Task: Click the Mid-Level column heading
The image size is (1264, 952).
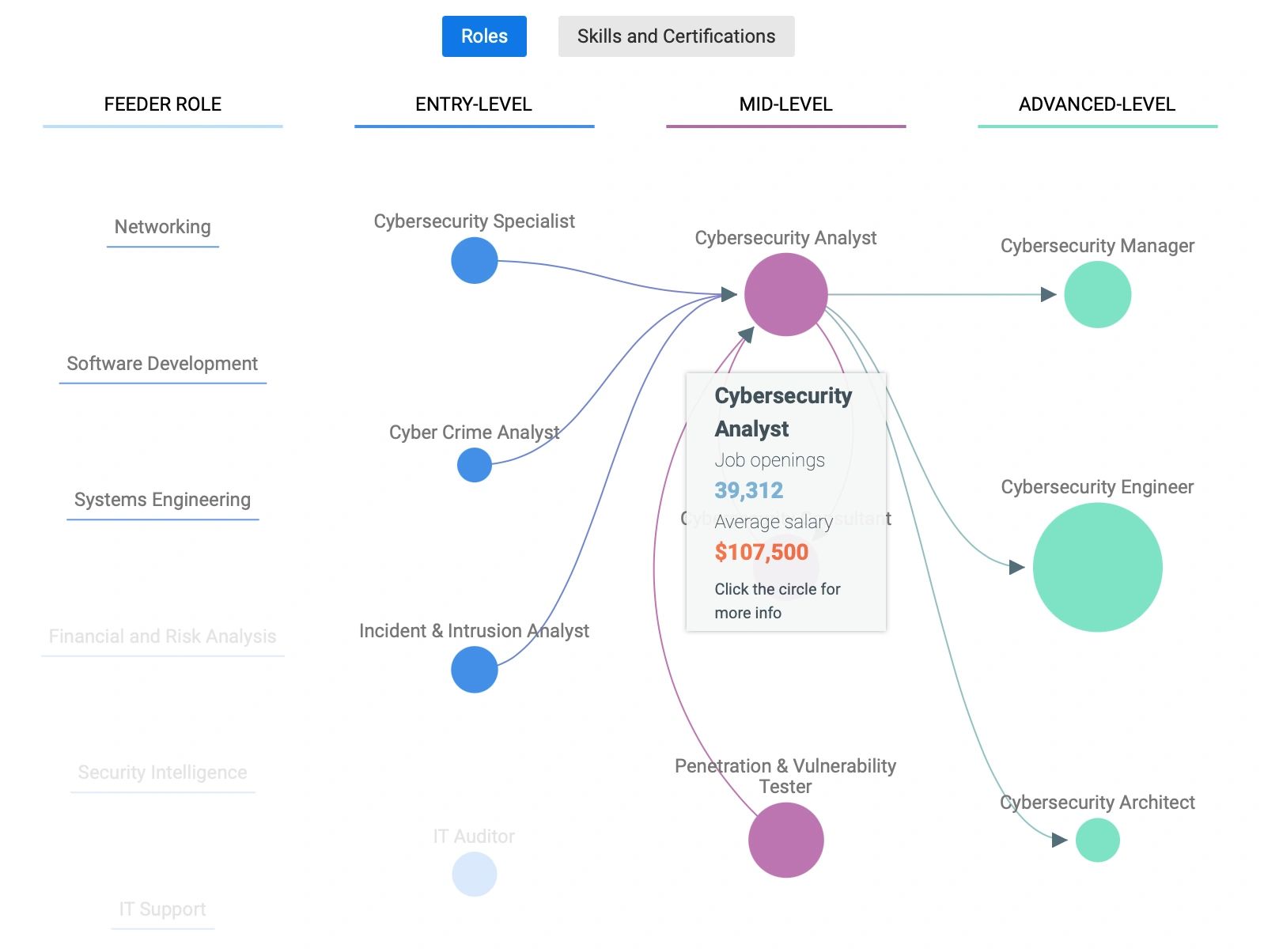Action: (x=785, y=104)
